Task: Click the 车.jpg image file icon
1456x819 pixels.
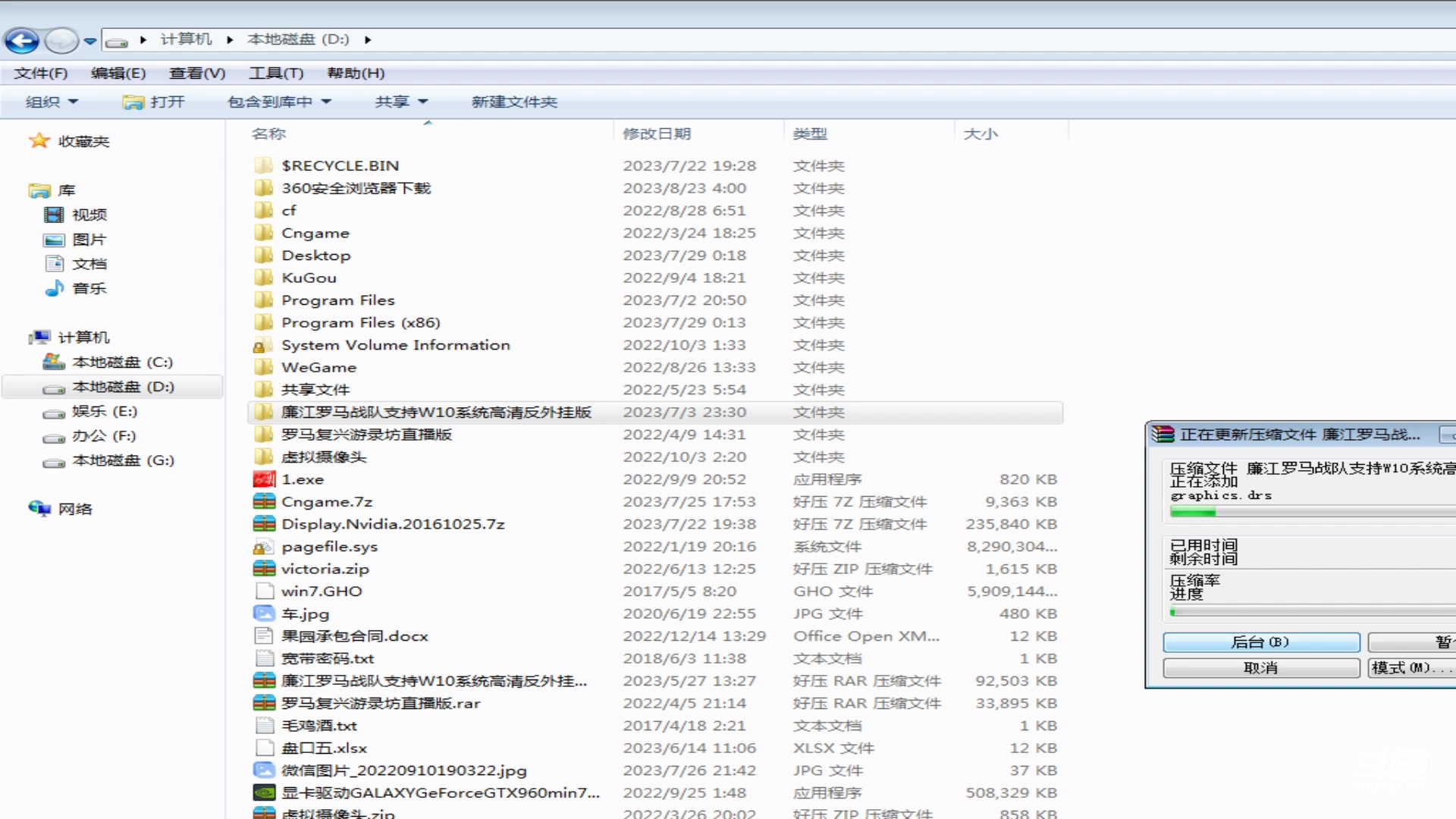Action: [263, 613]
